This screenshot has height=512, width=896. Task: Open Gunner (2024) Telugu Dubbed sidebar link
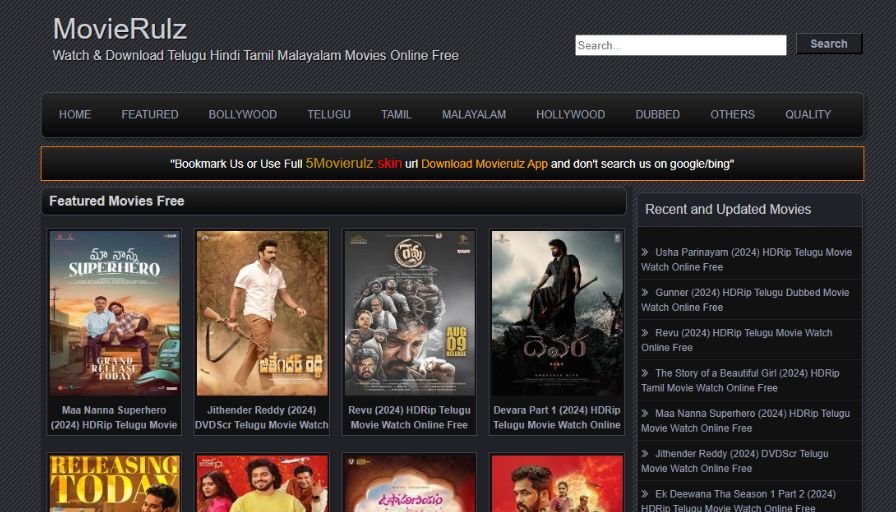745,299
